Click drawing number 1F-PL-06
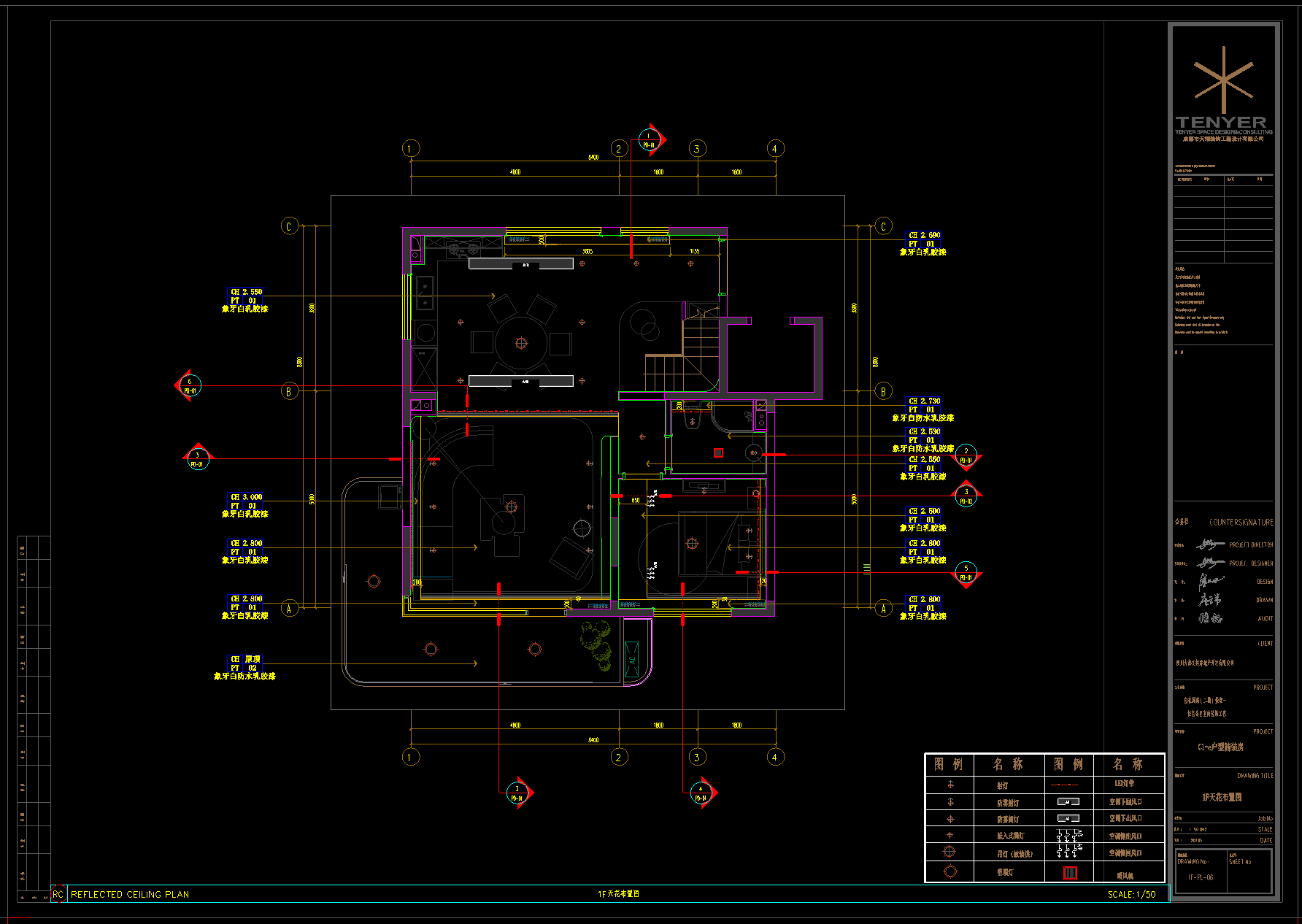The width and height of the screenshot is (1302, 924). click(x=1201, y=877)
